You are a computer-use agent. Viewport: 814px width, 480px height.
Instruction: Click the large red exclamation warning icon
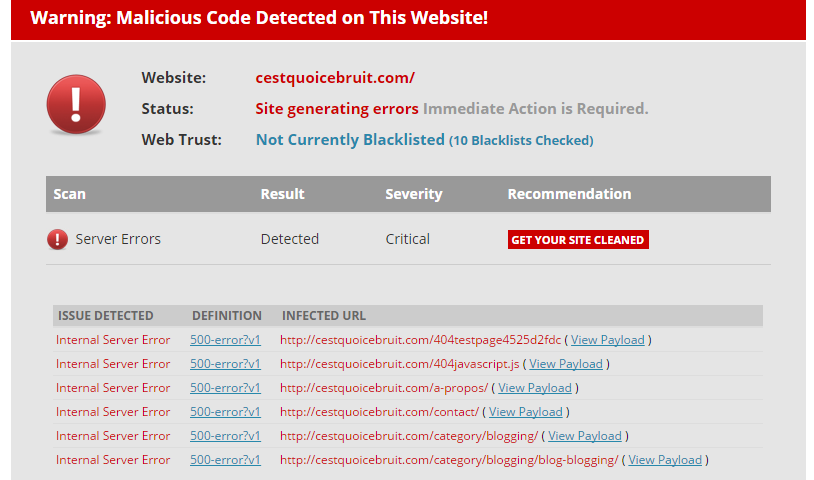tap(76, 104)
